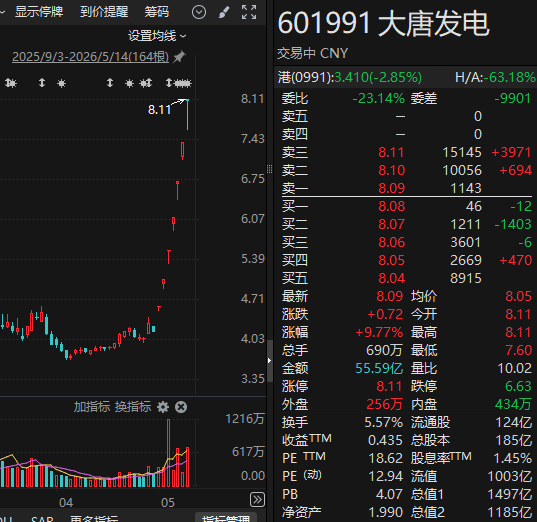Open 到价提醒 price alert
Screen dimensions: 537x522
point(104,12)
